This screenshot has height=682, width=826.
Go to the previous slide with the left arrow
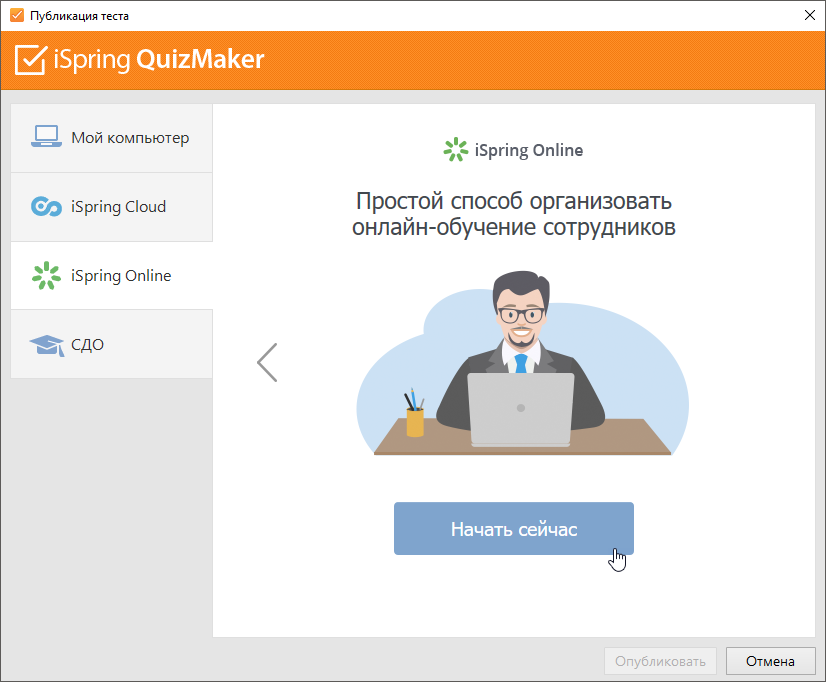[267, 362]
